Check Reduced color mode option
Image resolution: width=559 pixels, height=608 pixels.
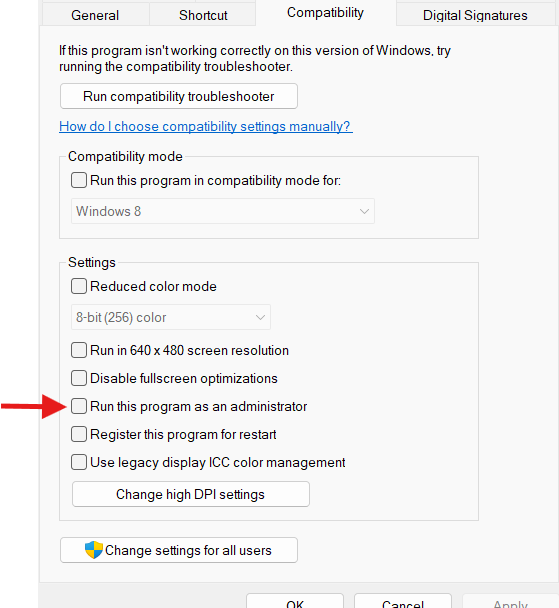tap(79, 286)
